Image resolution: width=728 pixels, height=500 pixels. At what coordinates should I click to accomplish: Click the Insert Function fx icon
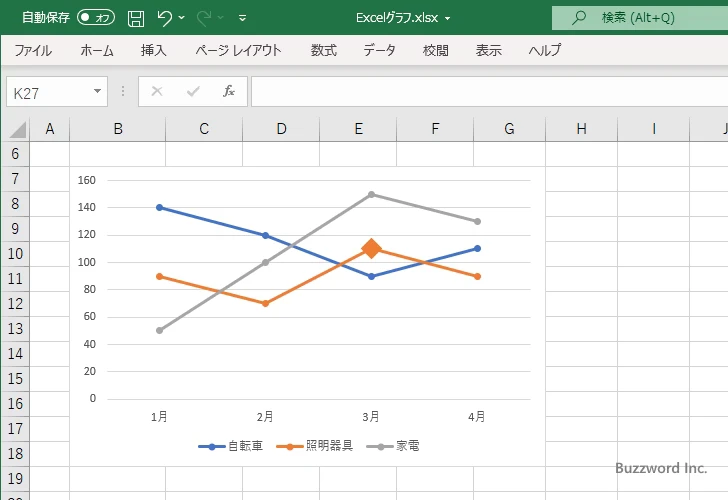coord(228,92)
